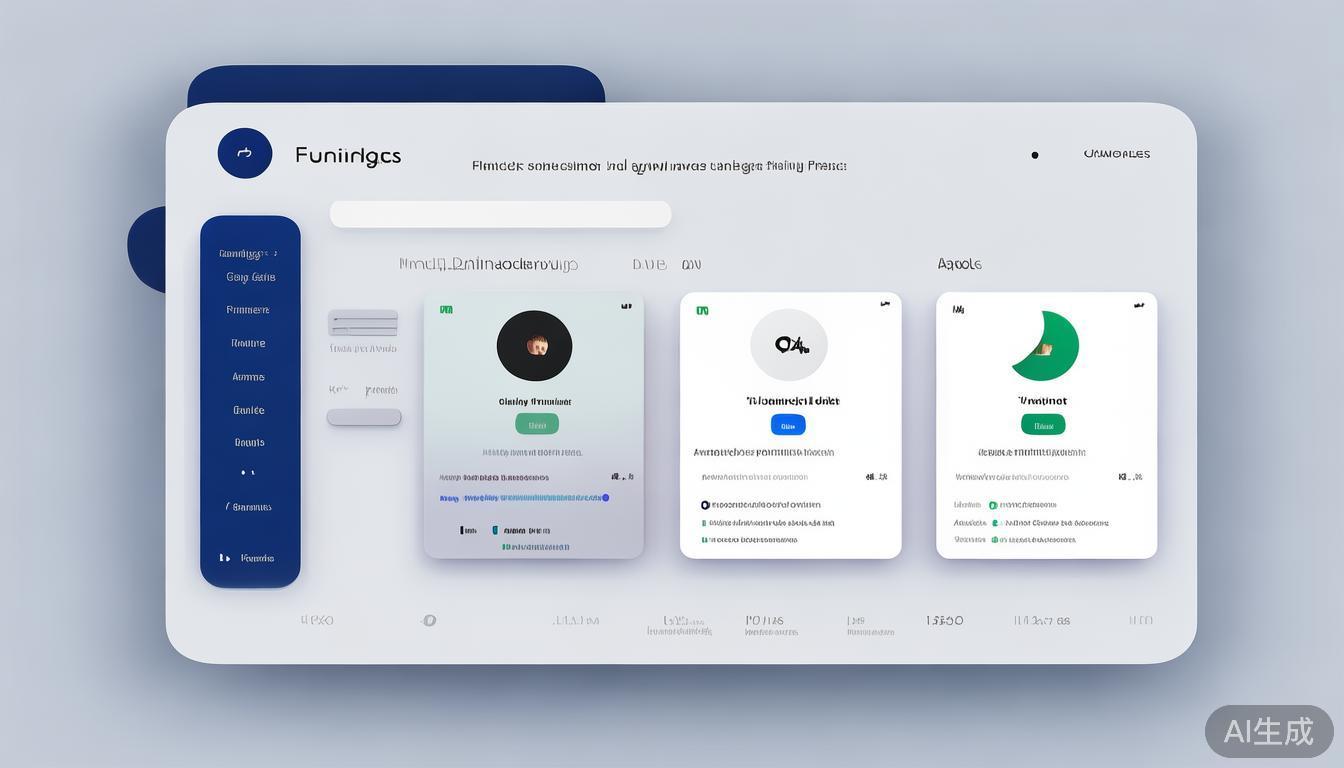Image resolution: width=1344 pixels, height=768 pixels.
Task: Expand the menu at third card's top-right corner
Action: point(1139,305)
